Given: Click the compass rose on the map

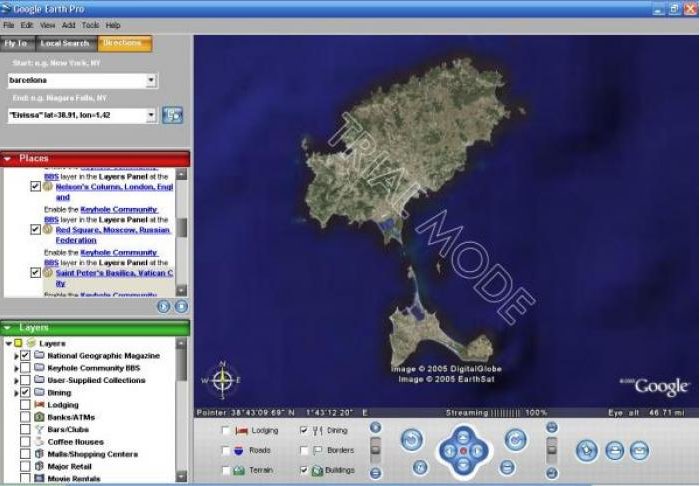Looking at the screenshot, I should [x=222, y=380].
